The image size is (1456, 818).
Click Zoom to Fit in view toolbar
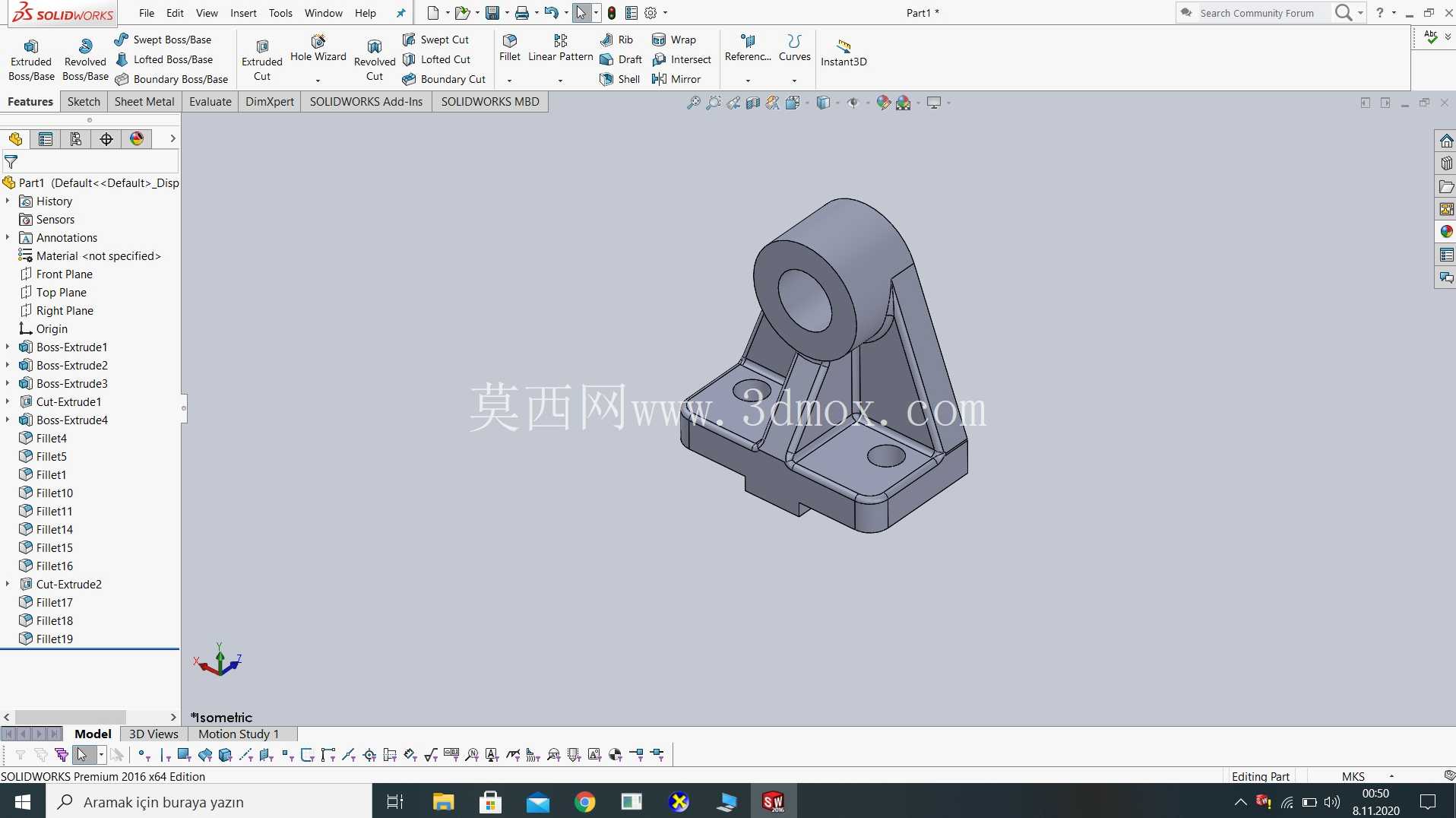coord(693,103)
